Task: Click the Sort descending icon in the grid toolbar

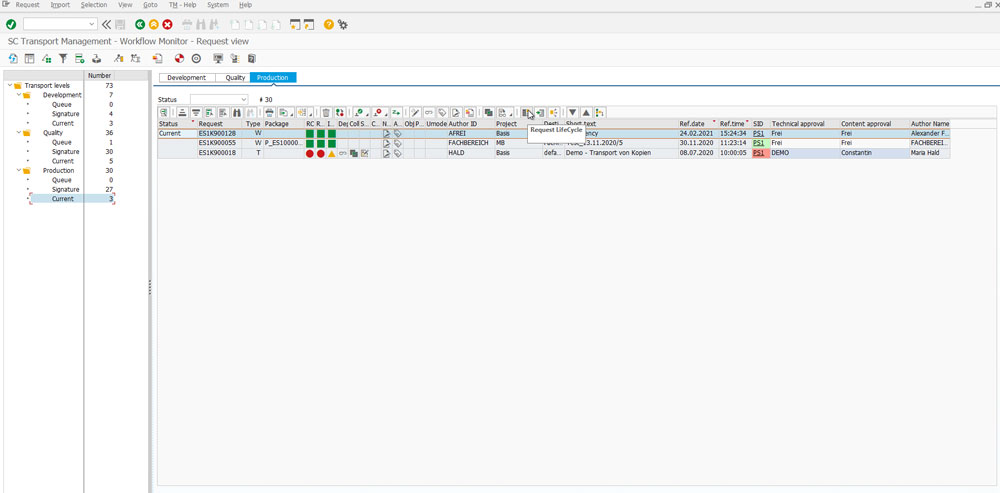Action: pyautogui.click(x=196, y=112)
